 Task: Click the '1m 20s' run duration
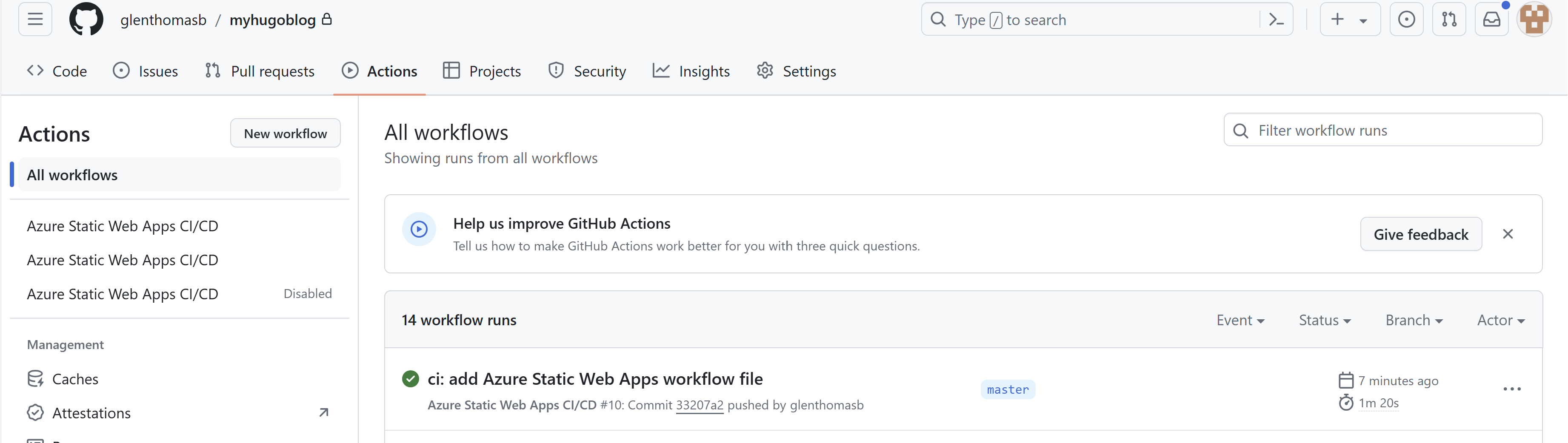pyautogui.click(x=1379, y=403)
